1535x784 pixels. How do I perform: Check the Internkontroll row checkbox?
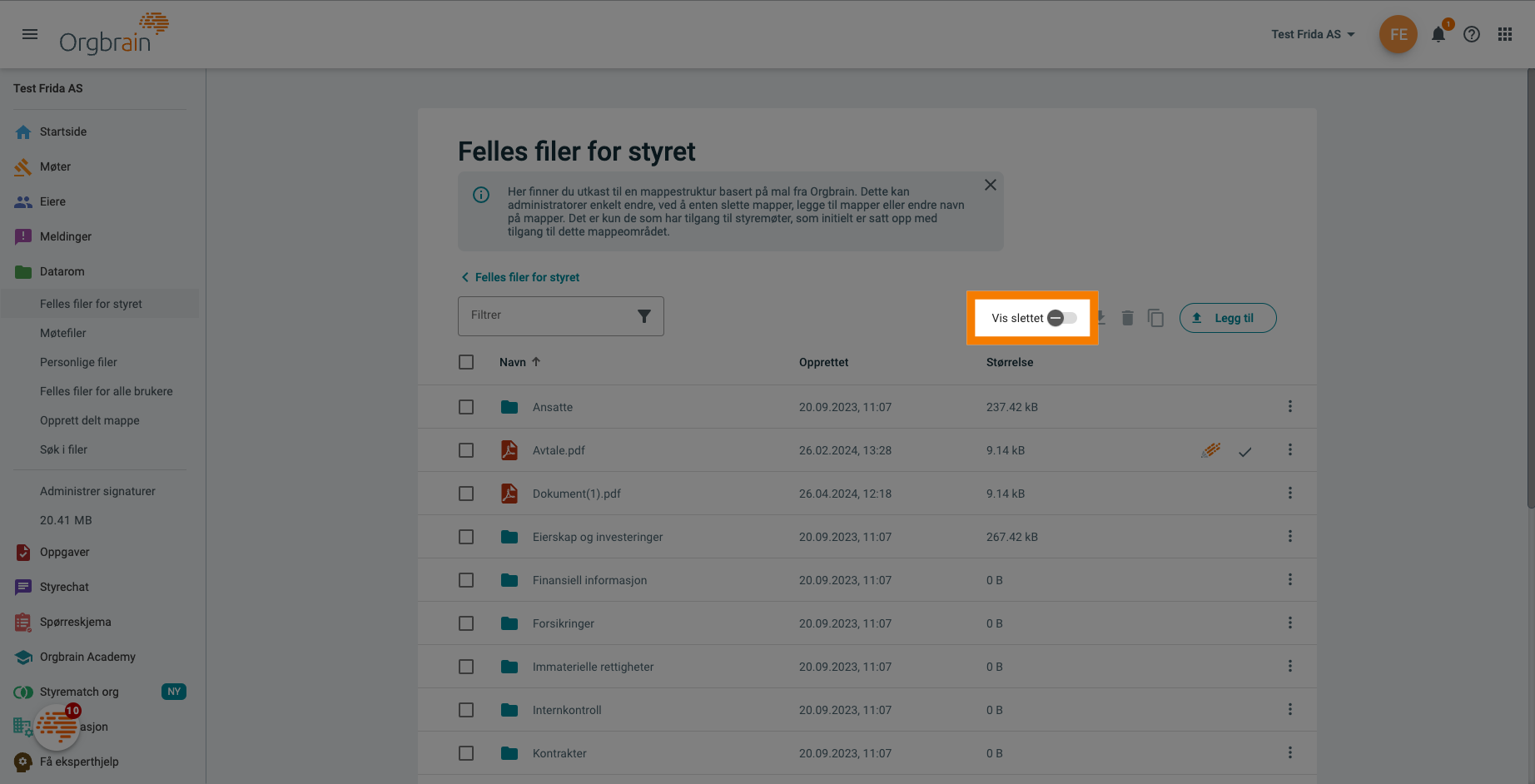(466, 710)
